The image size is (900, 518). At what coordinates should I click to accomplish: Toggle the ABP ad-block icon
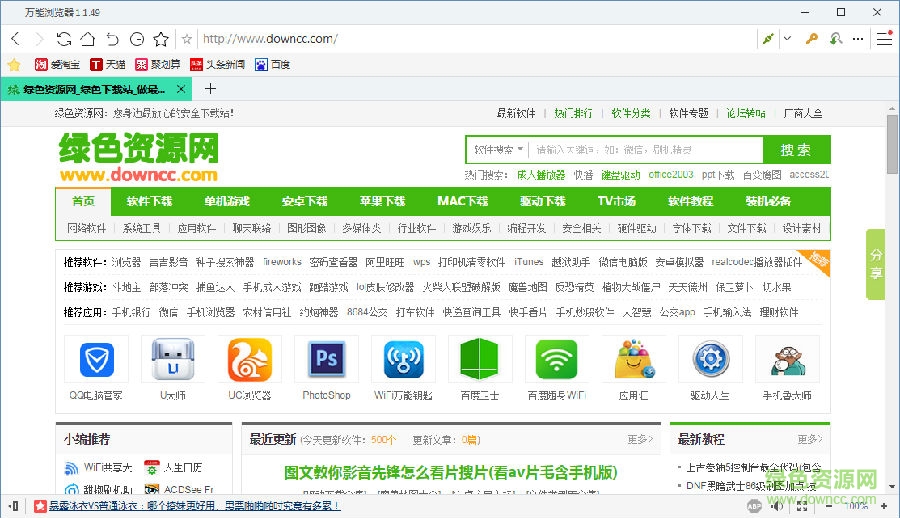754,506
